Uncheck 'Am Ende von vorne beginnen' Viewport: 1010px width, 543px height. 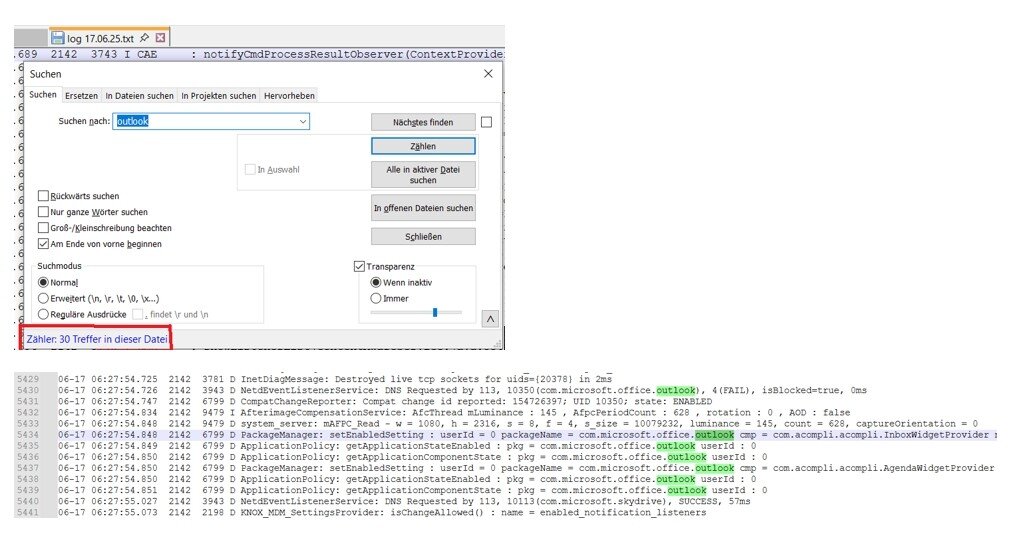[x=44, y=244]
